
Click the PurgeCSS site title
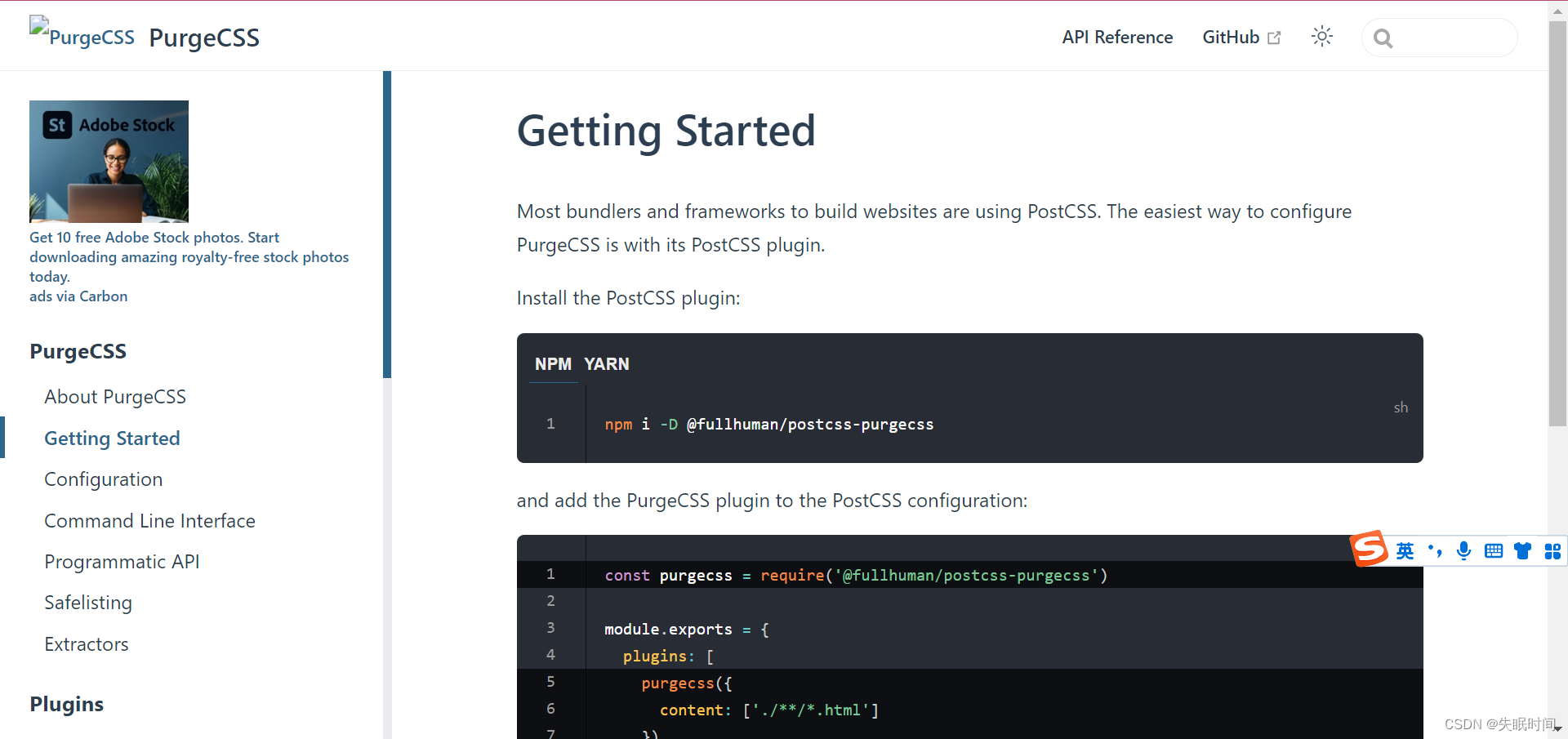tap(204, 38)
